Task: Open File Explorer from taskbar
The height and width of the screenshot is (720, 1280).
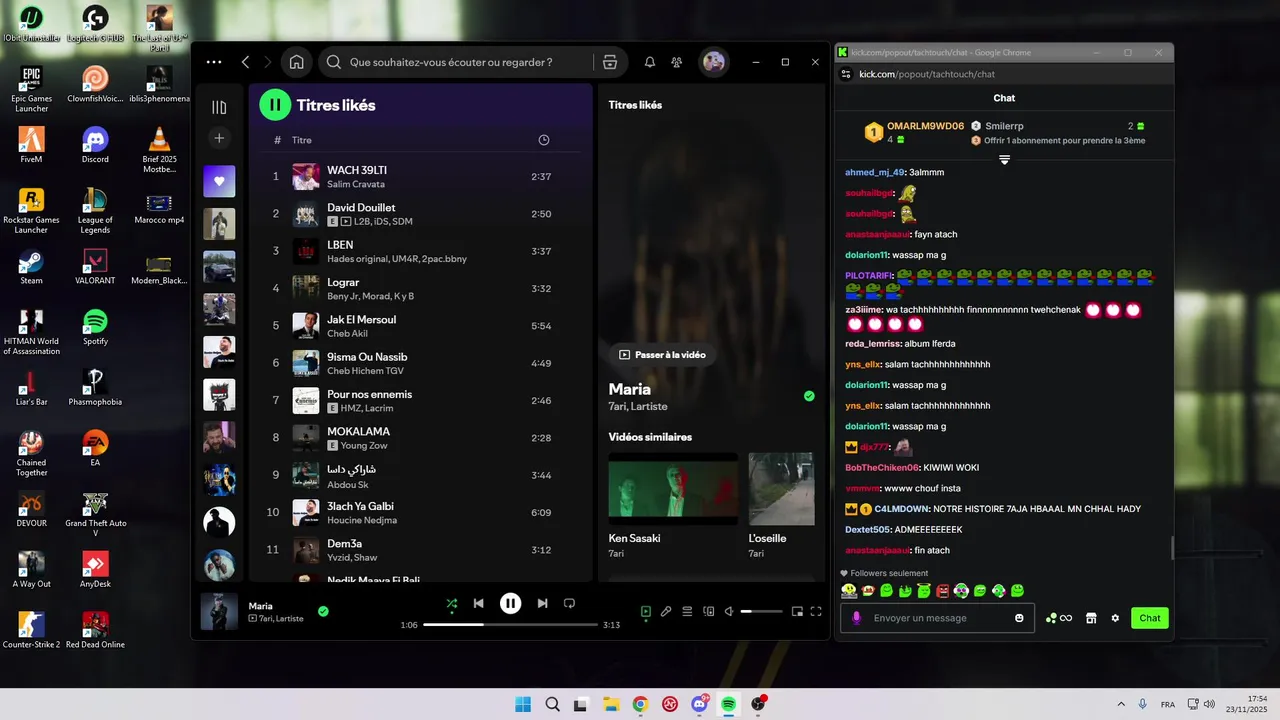Action: 610,704
